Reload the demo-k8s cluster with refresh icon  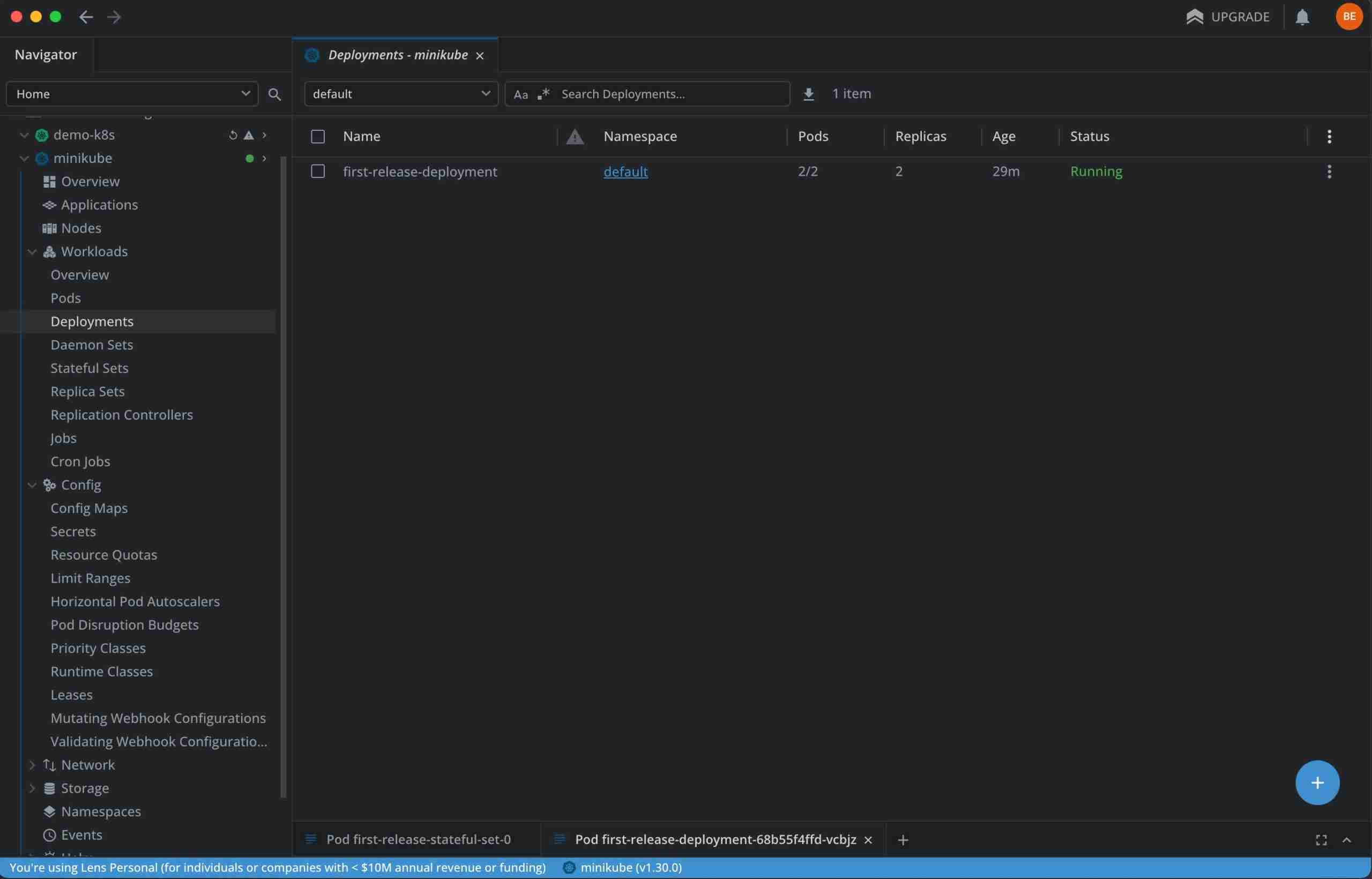pos(232,134)
